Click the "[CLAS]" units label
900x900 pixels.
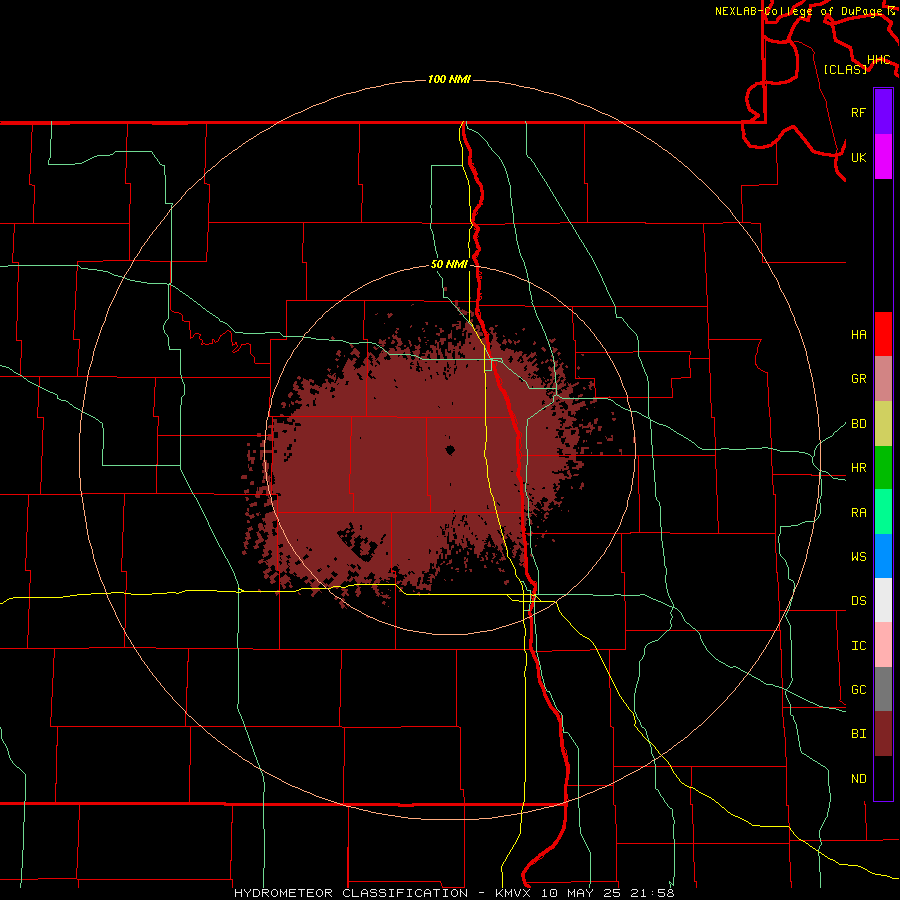pos(845,69)
